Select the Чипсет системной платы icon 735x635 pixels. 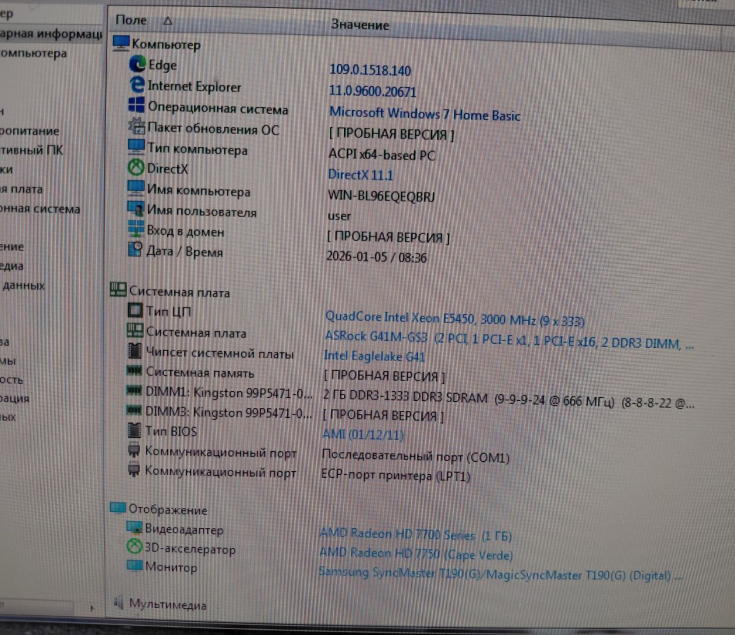tap(135, 352)
